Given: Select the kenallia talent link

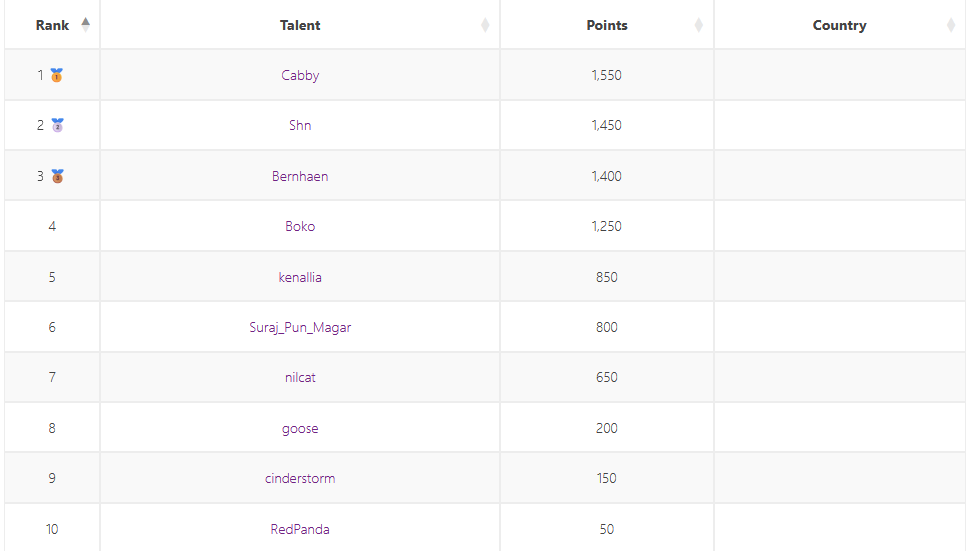Looking at the screenshot, I should [x=300, y=277].
